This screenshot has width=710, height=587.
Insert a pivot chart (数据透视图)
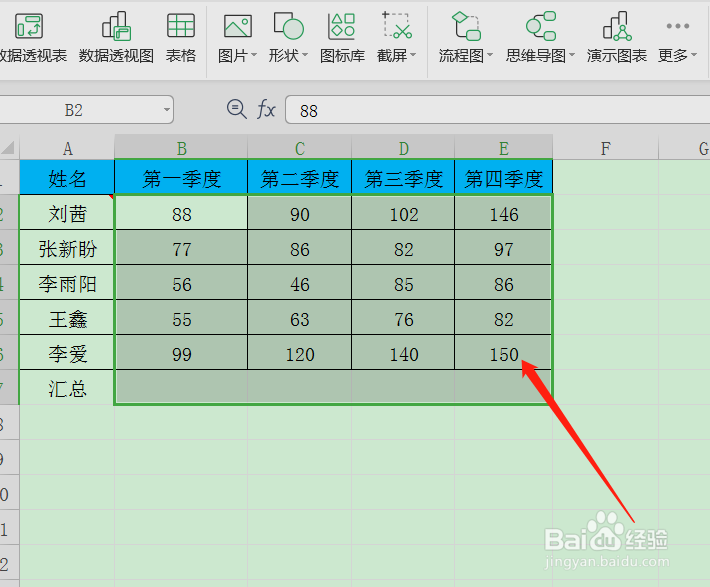tap(116, 38)
